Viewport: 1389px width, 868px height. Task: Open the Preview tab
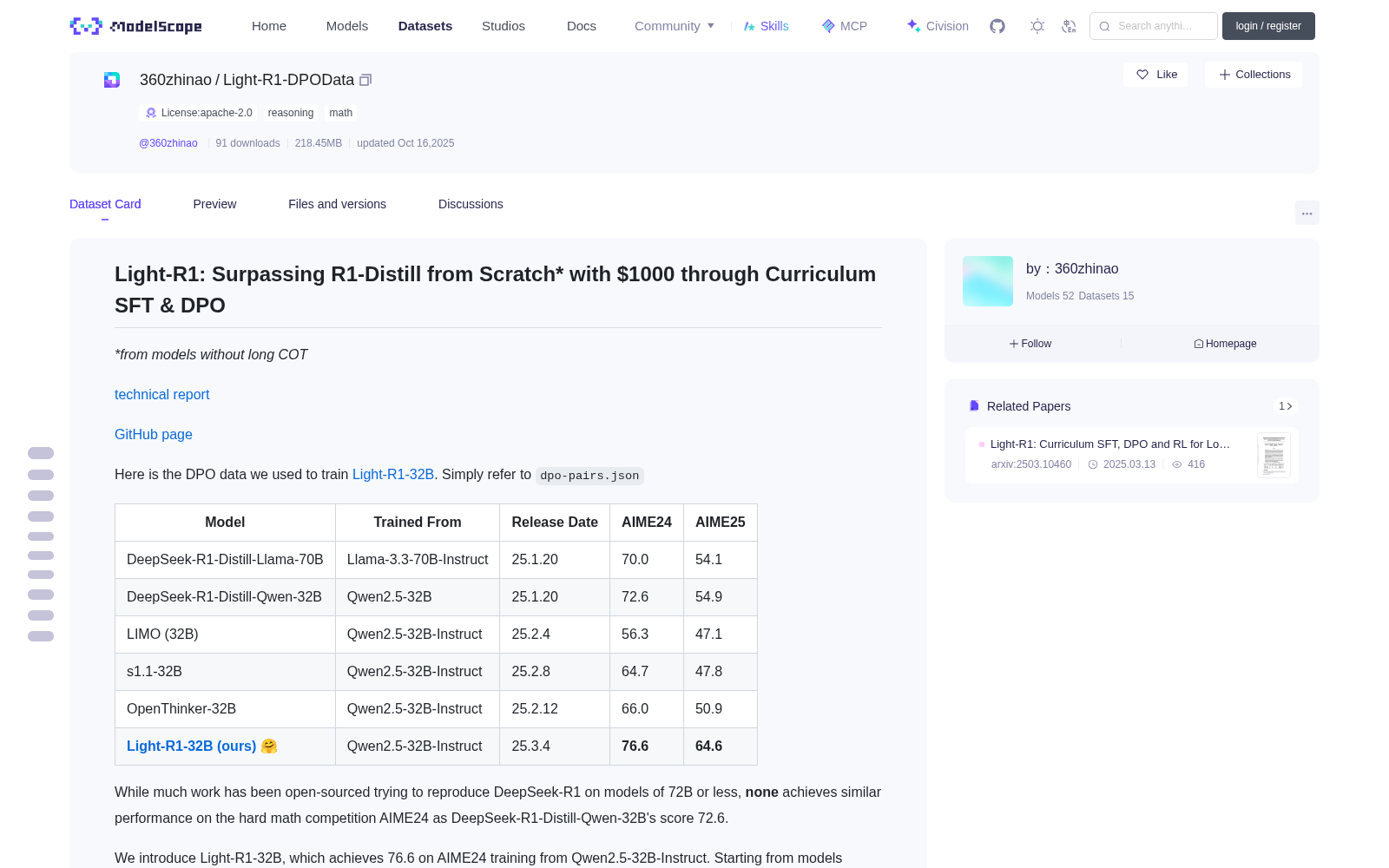coord(214,204)
